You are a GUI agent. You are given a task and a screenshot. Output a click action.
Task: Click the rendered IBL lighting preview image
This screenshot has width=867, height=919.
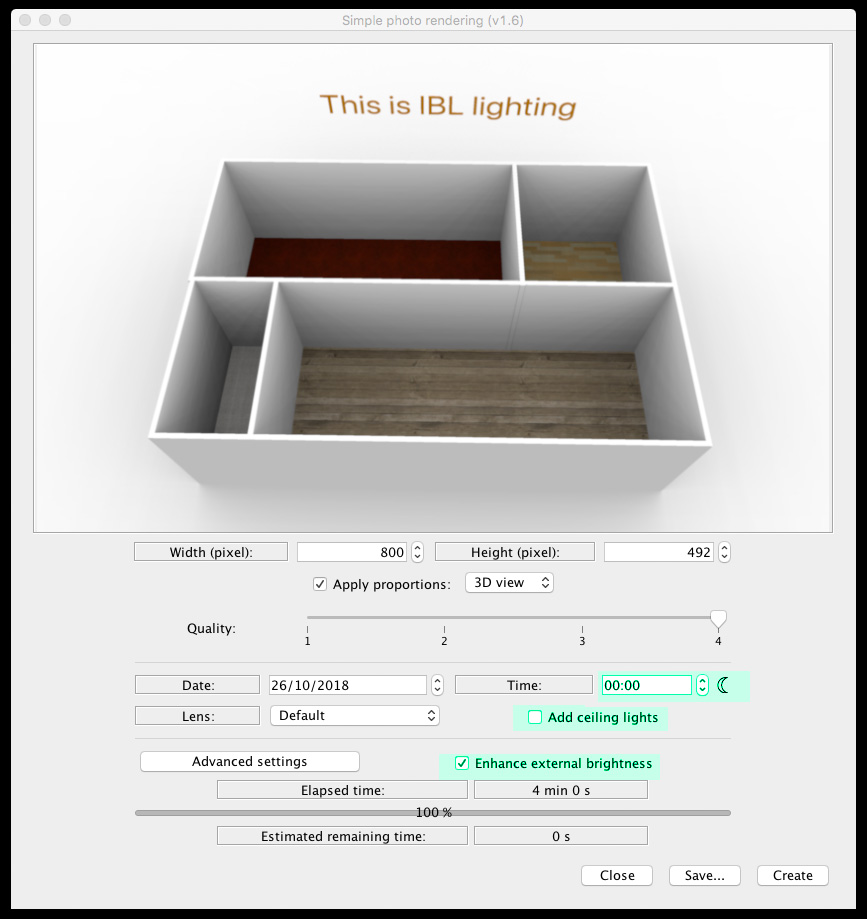pos(433,288)
